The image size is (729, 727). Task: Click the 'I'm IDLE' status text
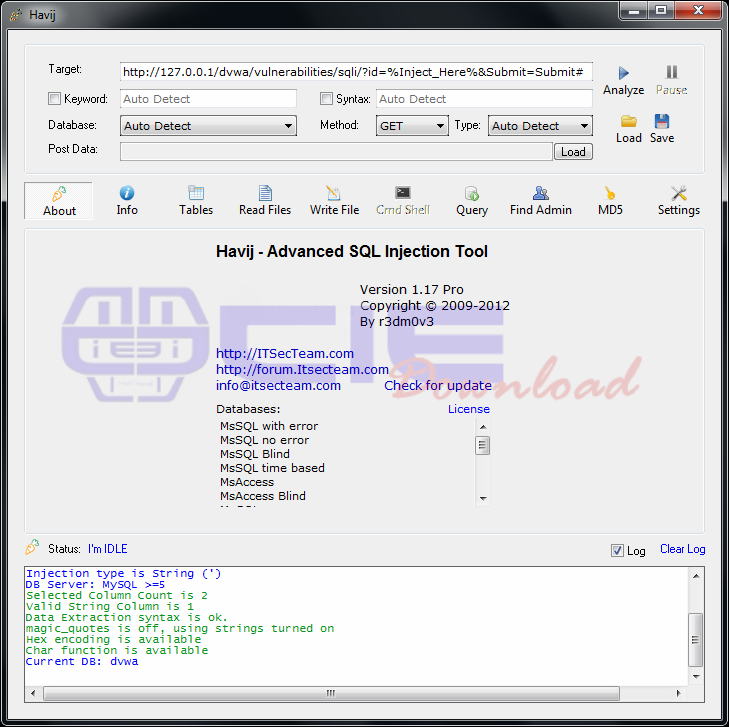pyautogui.click(x=107, y=549)
